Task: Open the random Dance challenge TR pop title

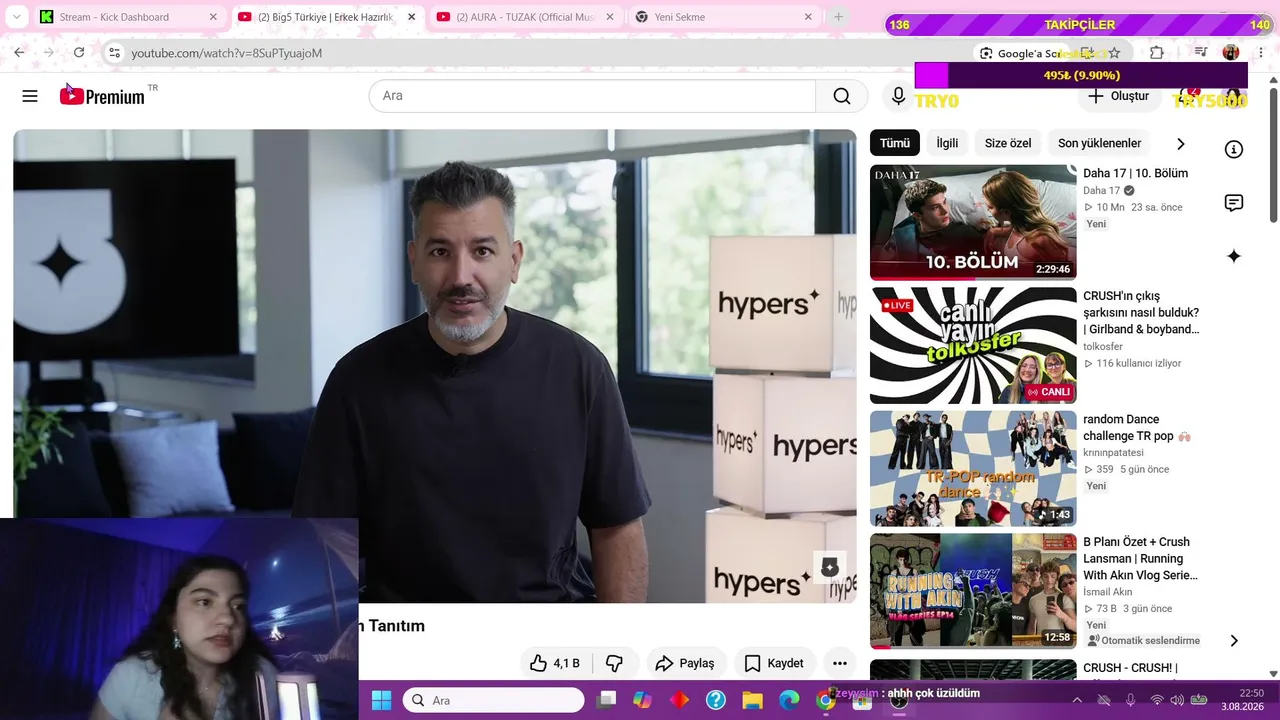Action: (x=1137, y=428)
